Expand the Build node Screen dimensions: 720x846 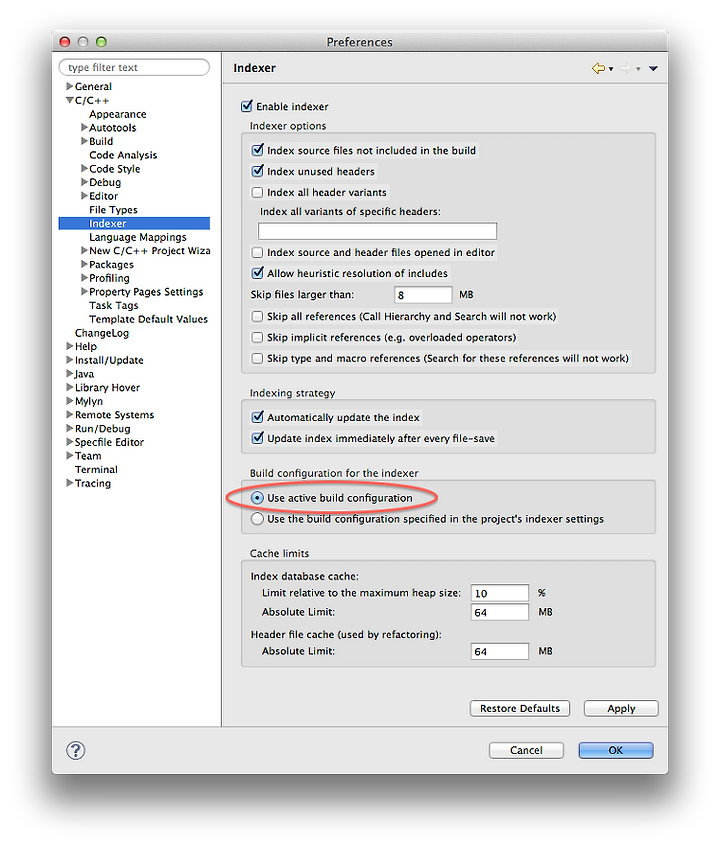point(84,141)
